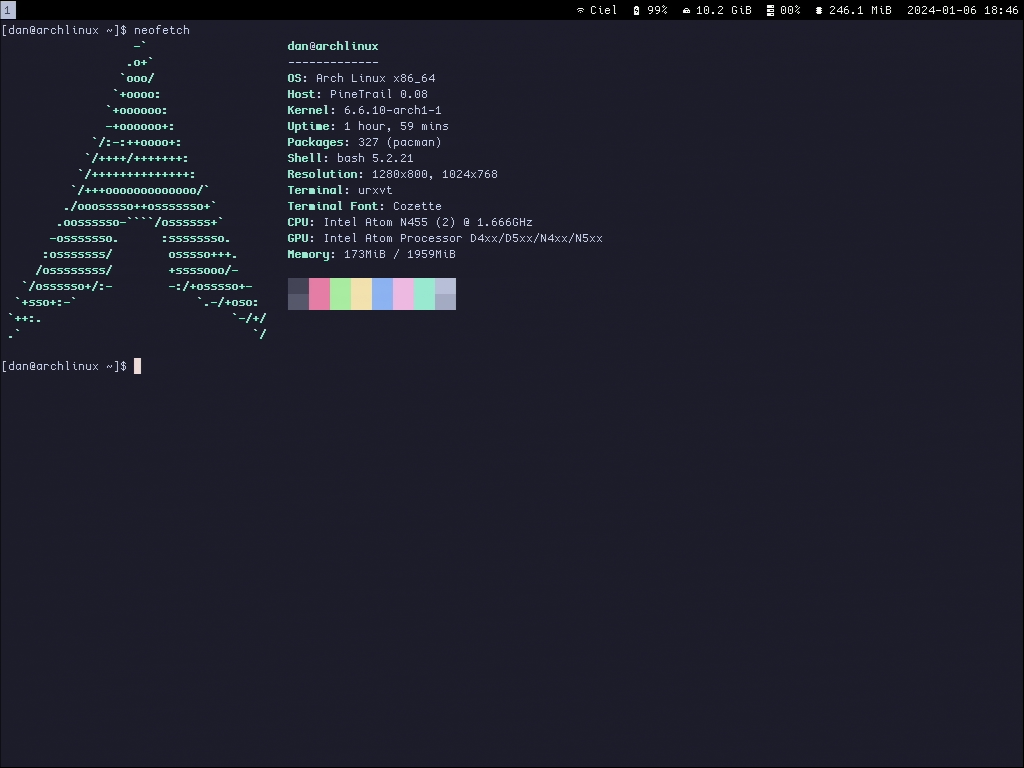Click the Wi-Fi icon beside Ciel
The width and height of the screenshot is (1024, 768).
pos(580,10)
